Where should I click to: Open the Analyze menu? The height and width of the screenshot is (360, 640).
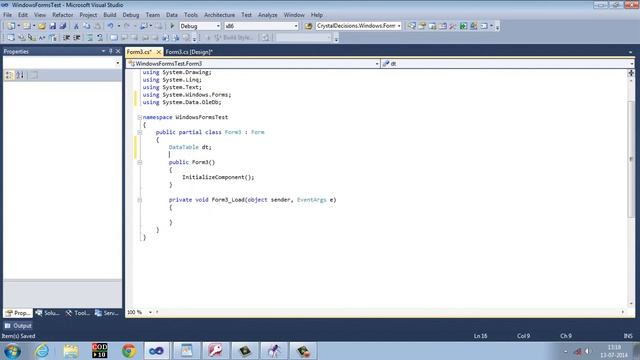(x=267, y=15)
